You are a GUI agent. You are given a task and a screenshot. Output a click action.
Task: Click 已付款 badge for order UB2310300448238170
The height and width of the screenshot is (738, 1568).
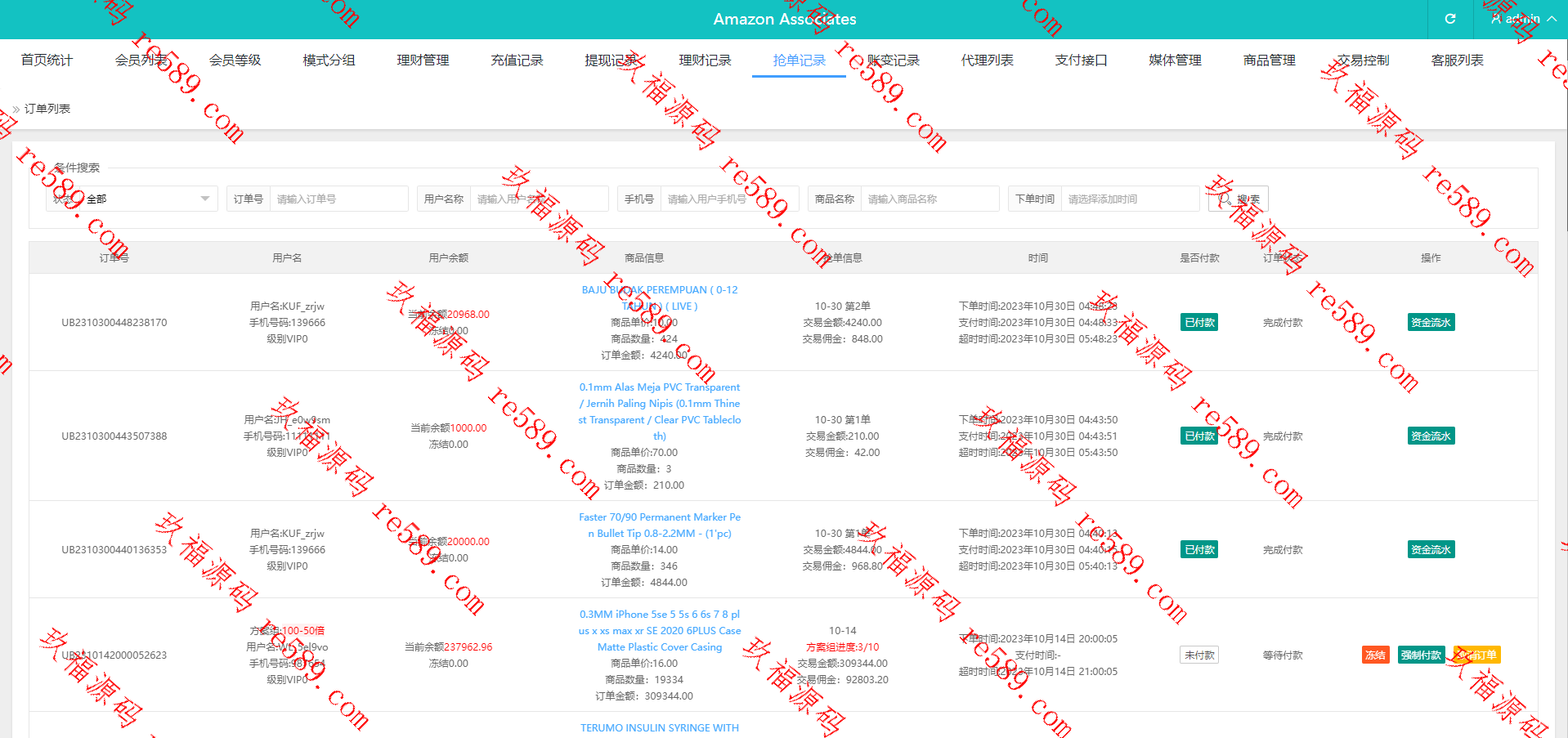coord(1199,322)
